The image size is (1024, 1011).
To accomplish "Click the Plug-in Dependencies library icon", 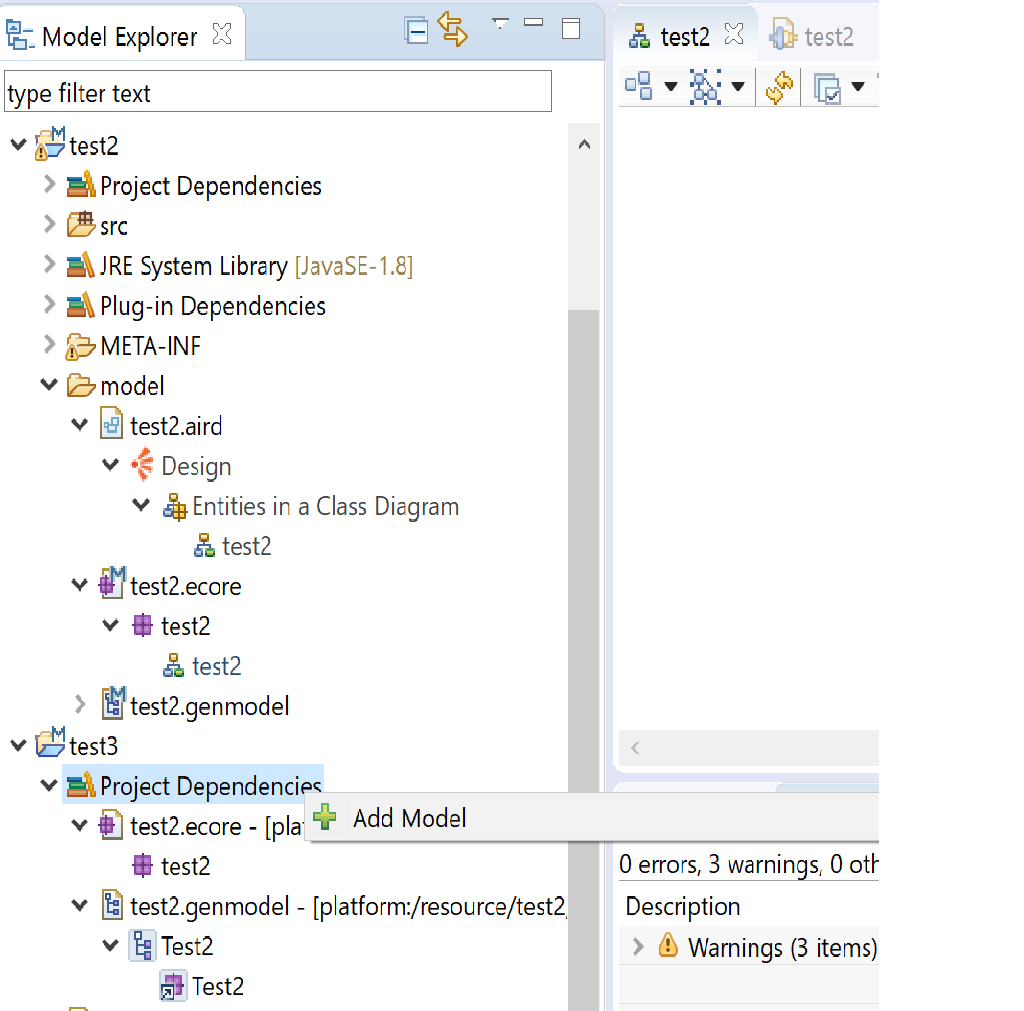I will tap(81, 305).
